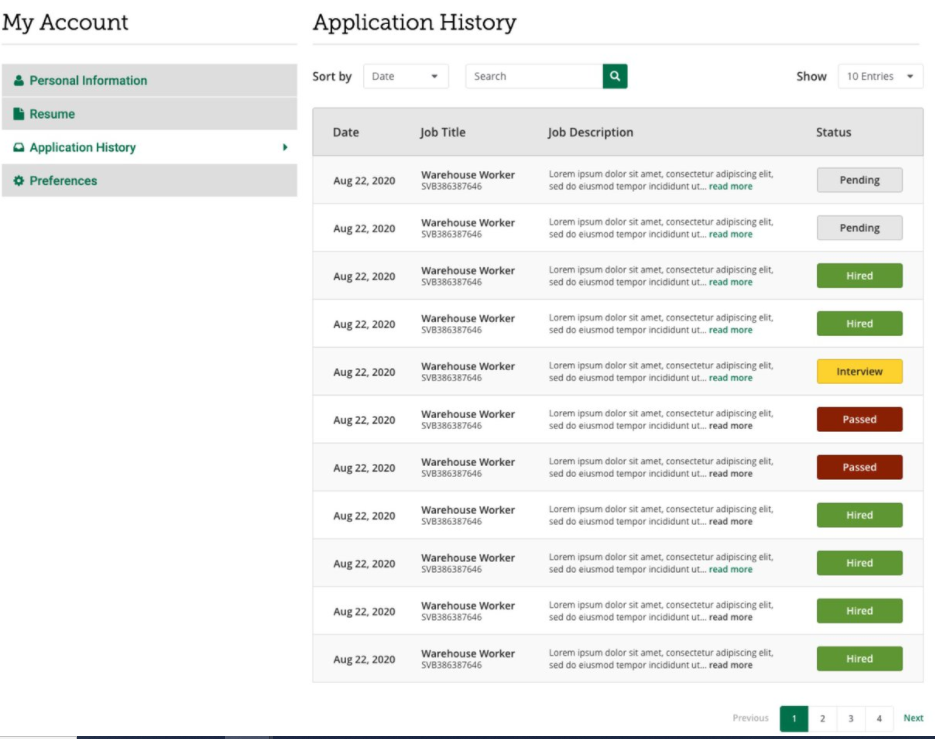Click the Warehouse Worker title in the Interview row

[x=468, y=367]
